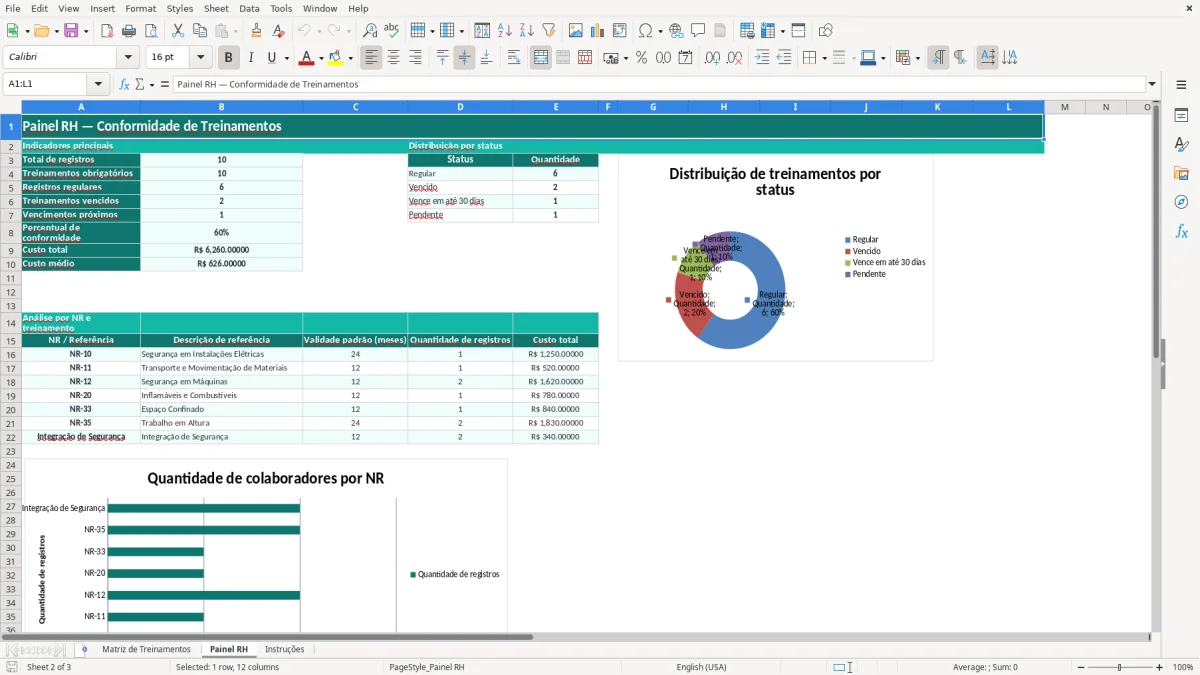The height and width of the screenshot is (675, 1200).
Task: Switch to Instruções sheet tab
Action: [x=284, y=649]
